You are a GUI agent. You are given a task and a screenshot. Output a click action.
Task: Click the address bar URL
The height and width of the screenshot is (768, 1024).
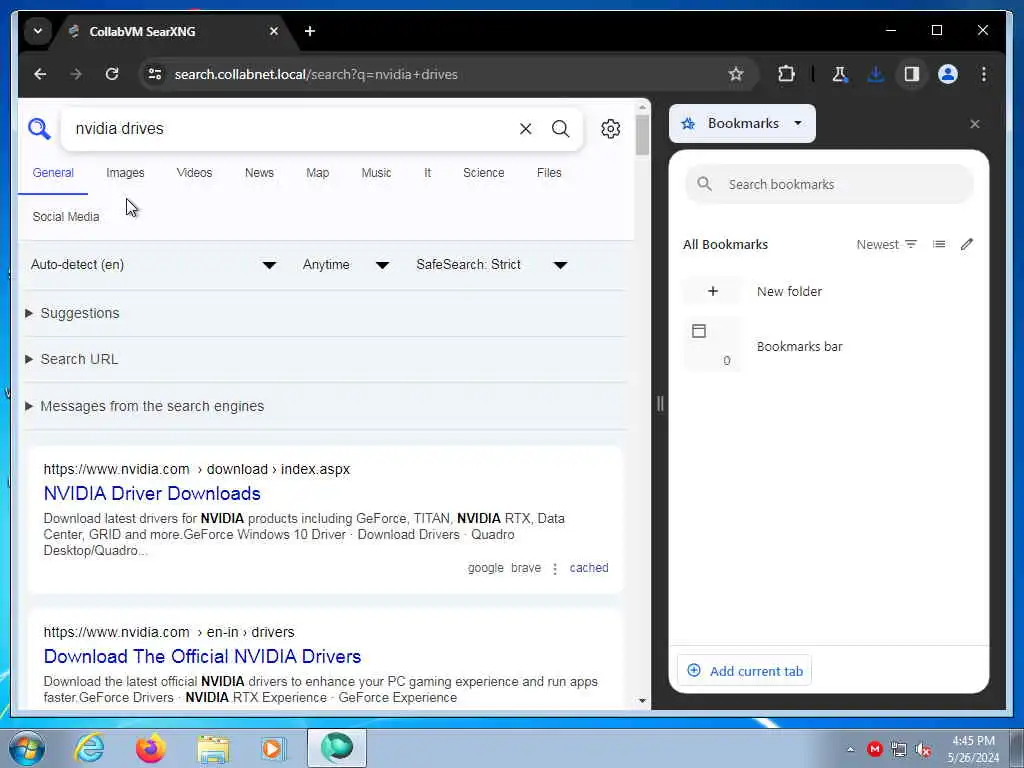[x=316, y=74]
